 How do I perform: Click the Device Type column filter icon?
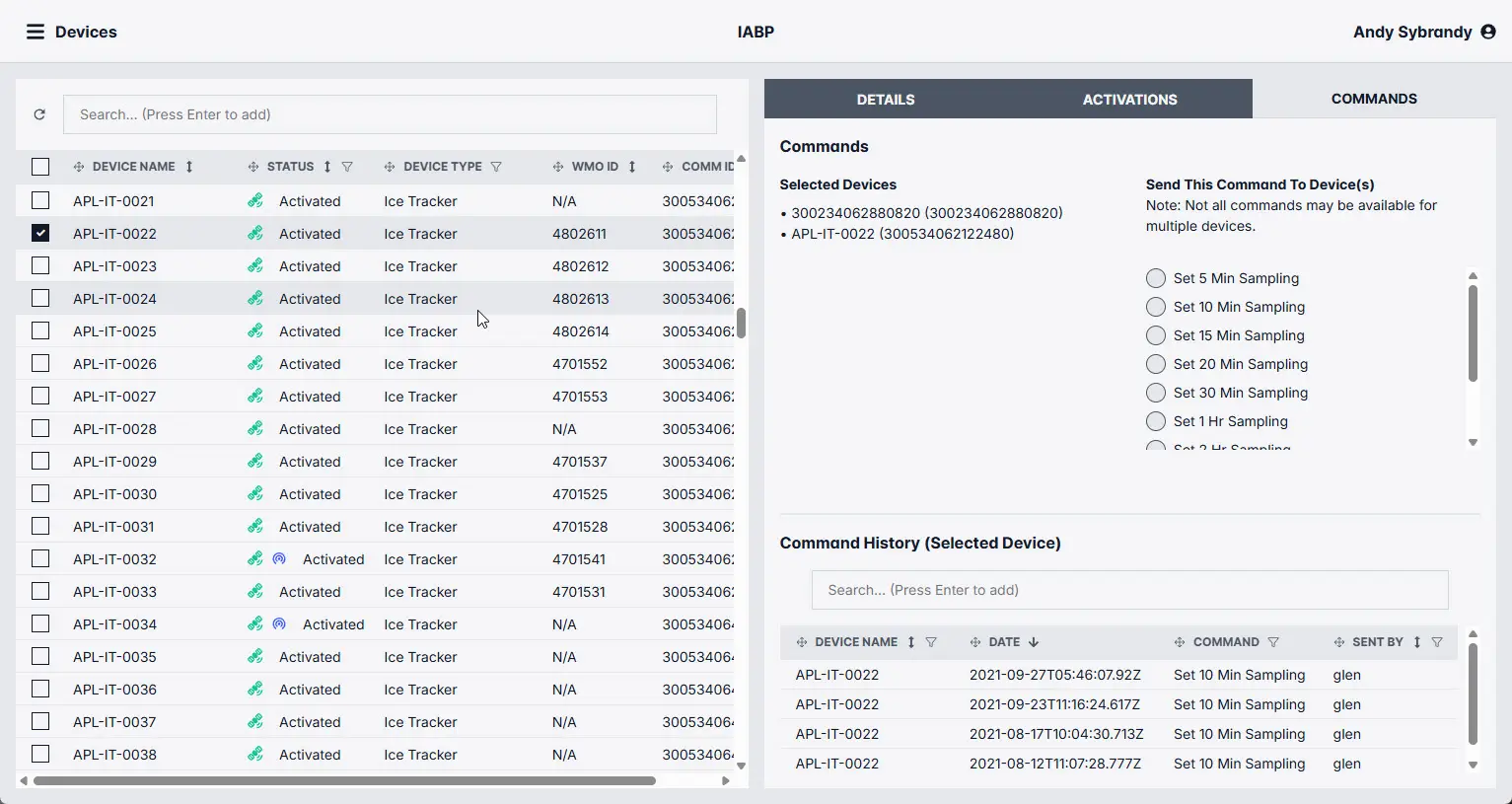click(x=496, y=167)
